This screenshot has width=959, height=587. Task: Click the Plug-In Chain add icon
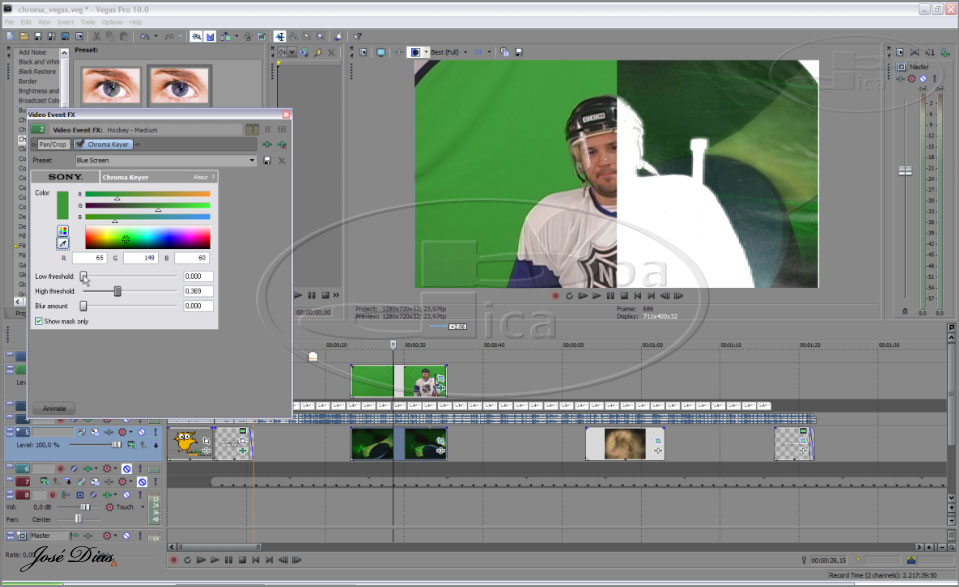tap(267, 144)
